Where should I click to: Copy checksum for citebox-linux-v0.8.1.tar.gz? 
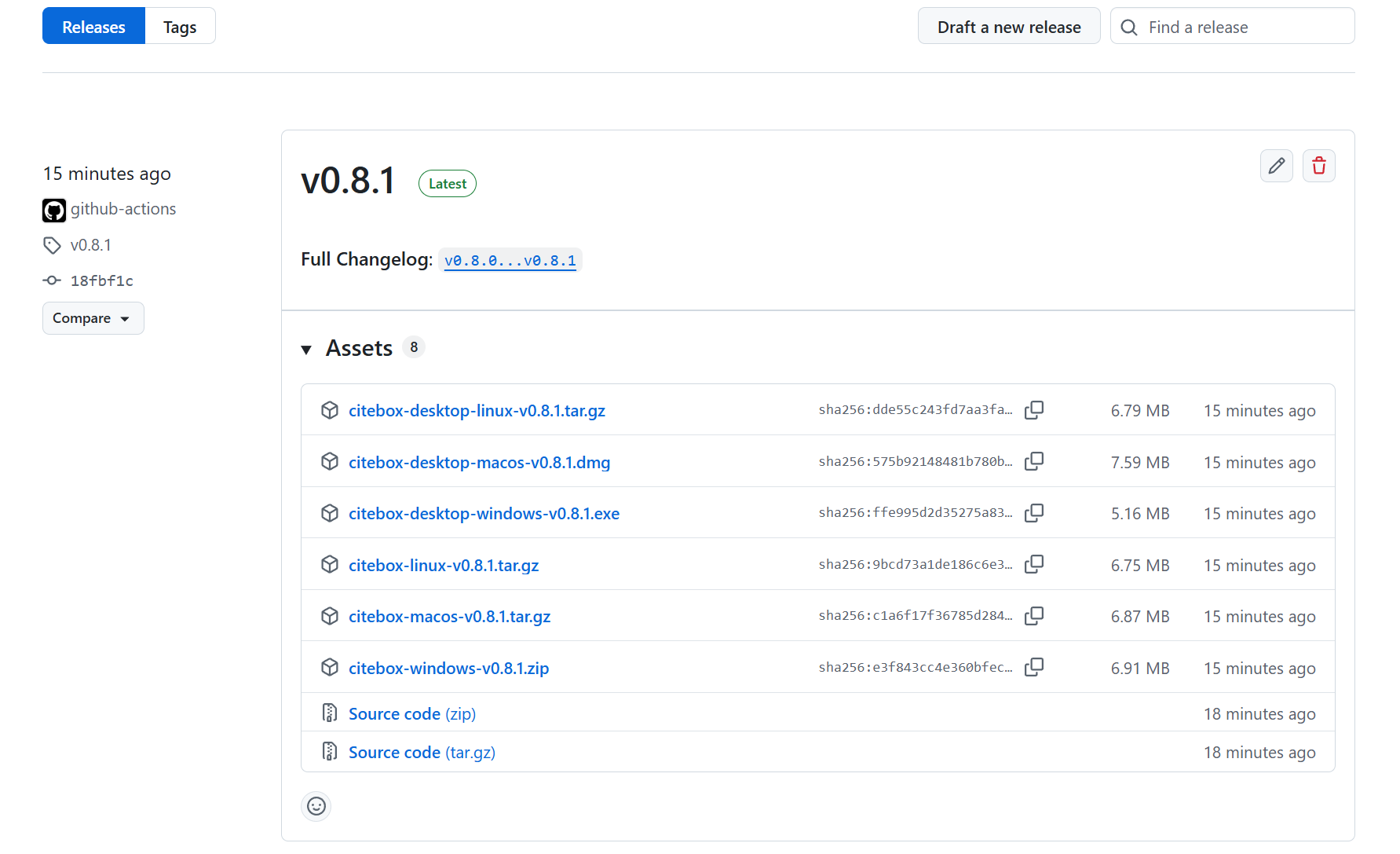pos(1034,564)
